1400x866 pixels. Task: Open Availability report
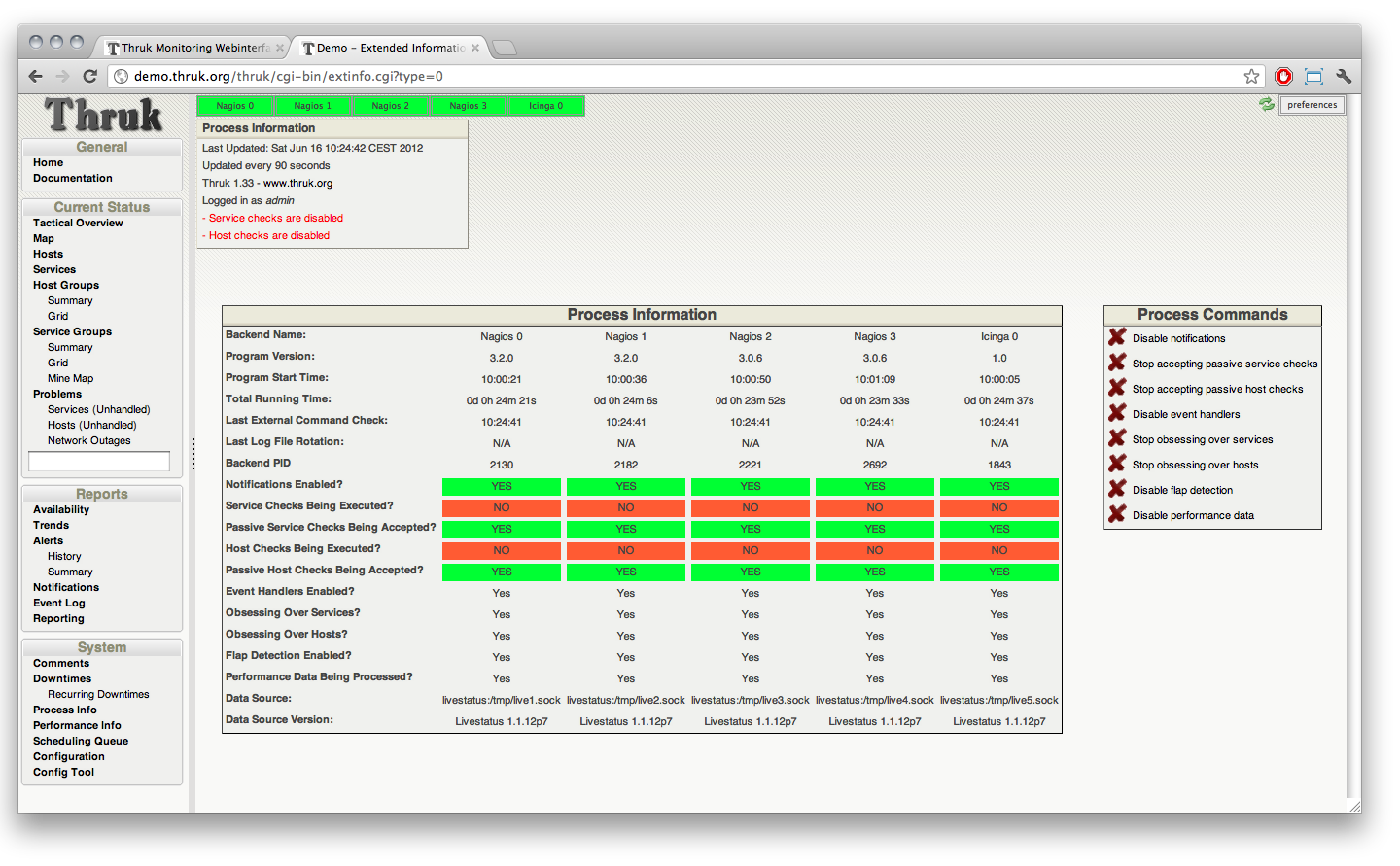tap(61, 509)
